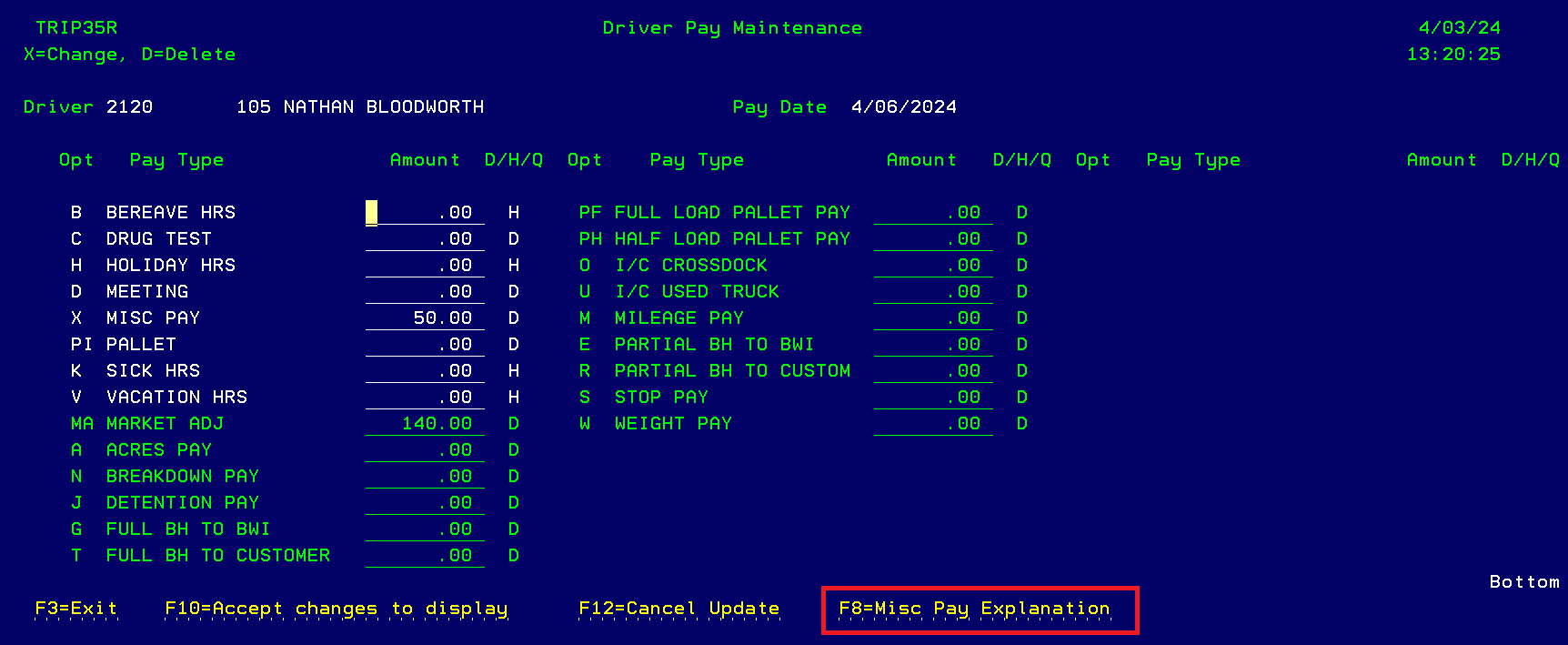Click the FULL LOAD PALLET PAY amount
Screen dimensions: 1568x645
click(933, 213)
